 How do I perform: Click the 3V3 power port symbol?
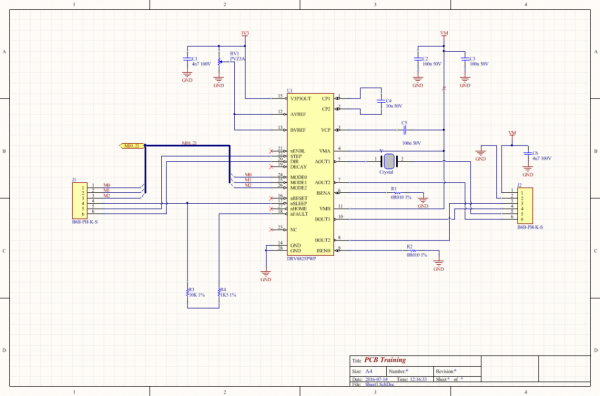245,34
